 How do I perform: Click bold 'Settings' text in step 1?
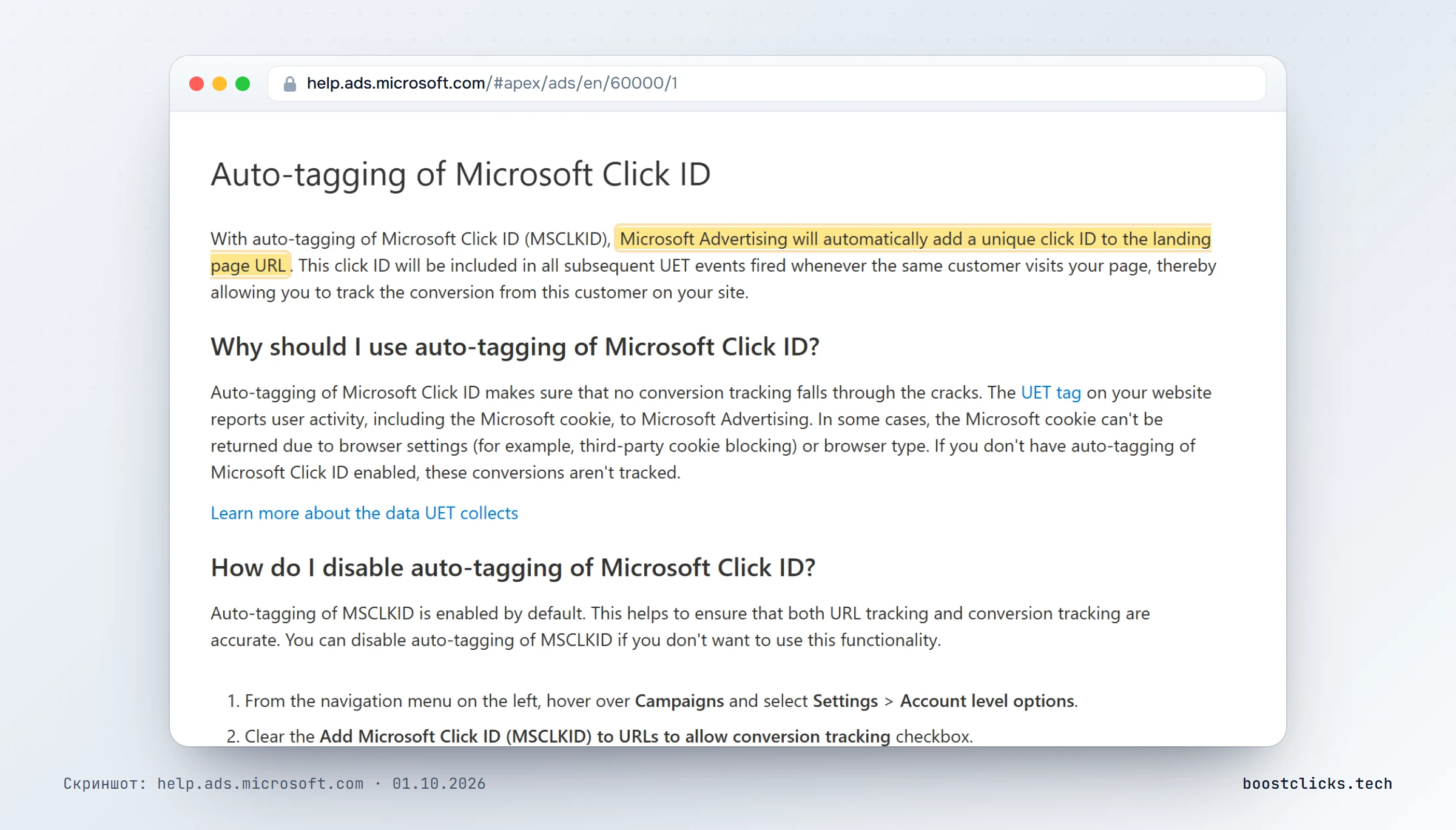(845, 701)
